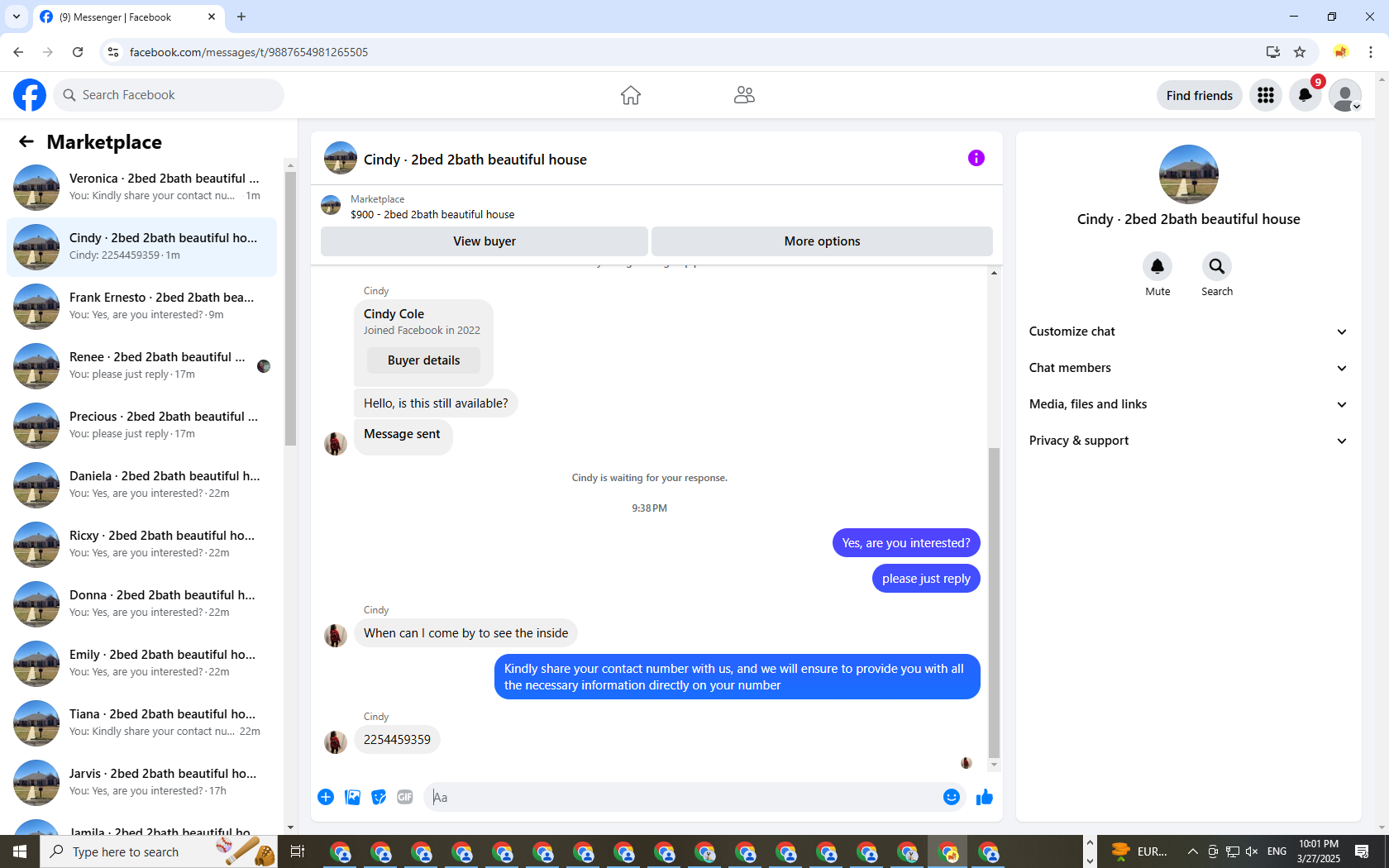The image size is (1389, 868).
Task: Send a thumbs-up like
Action: [x=985, y=797]
